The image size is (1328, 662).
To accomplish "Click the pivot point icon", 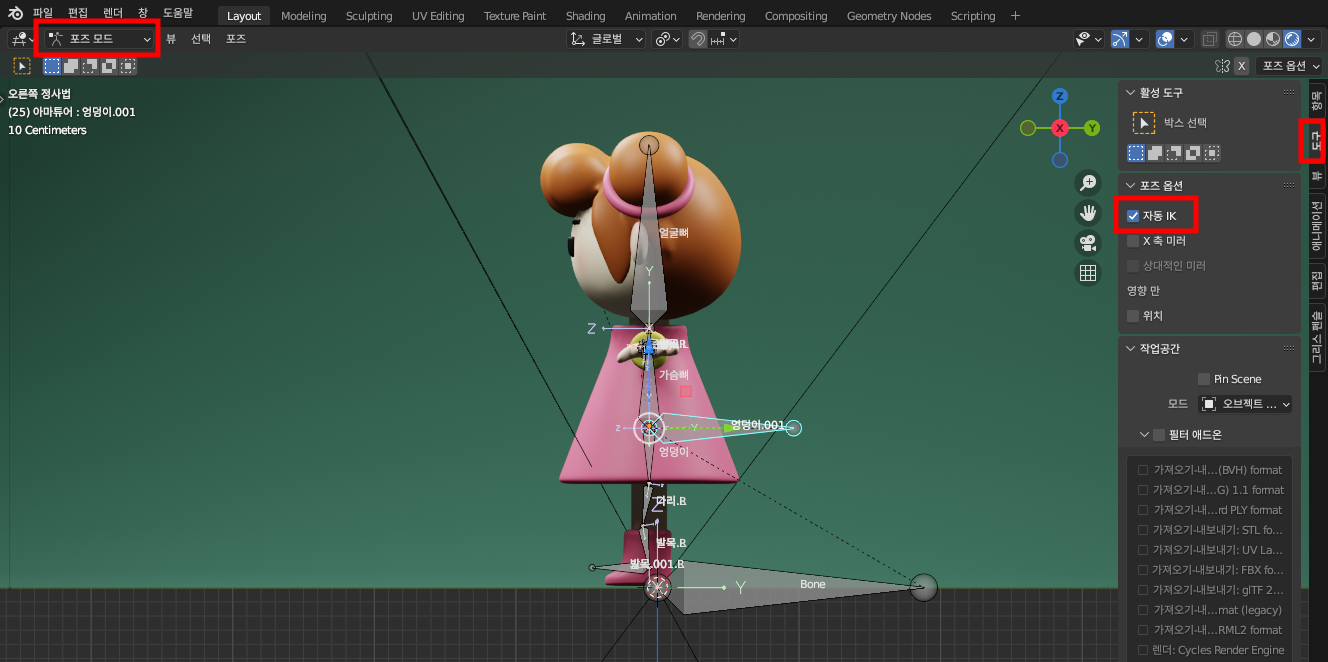I will pos(667,39).
